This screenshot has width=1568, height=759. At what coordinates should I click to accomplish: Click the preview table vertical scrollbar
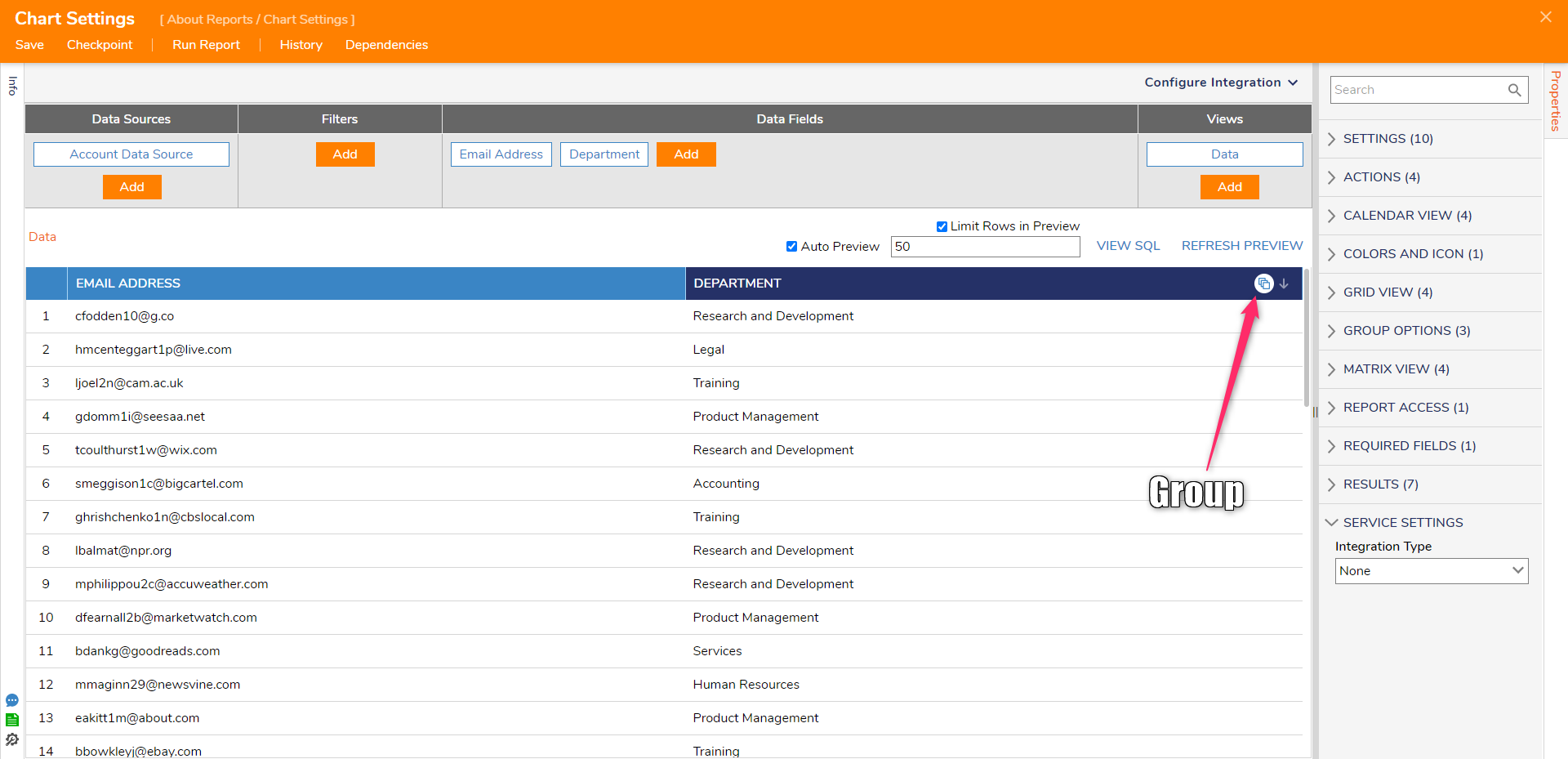click(x=1307, y=337)
